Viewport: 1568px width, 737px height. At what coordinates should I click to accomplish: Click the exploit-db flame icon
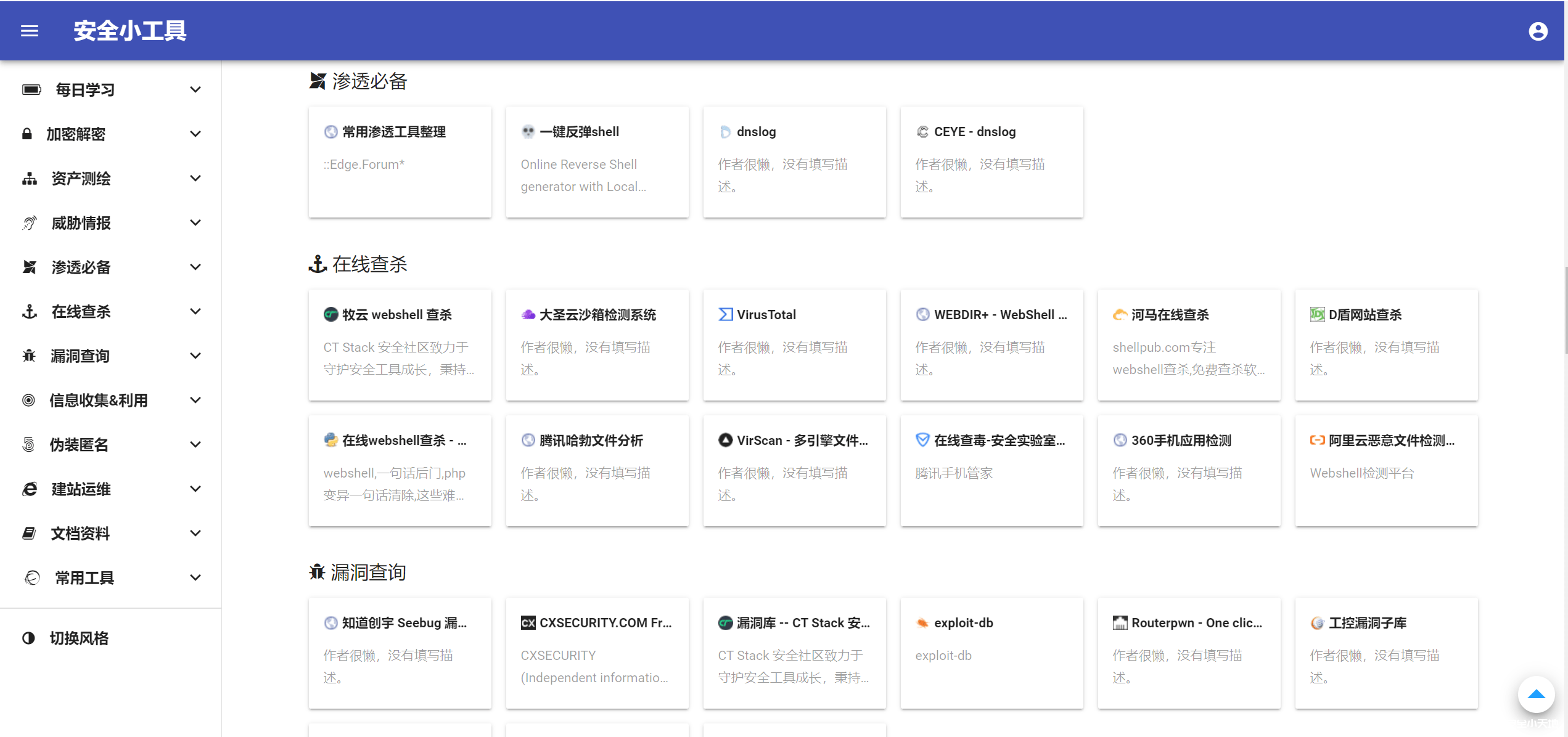pos(922,623)
